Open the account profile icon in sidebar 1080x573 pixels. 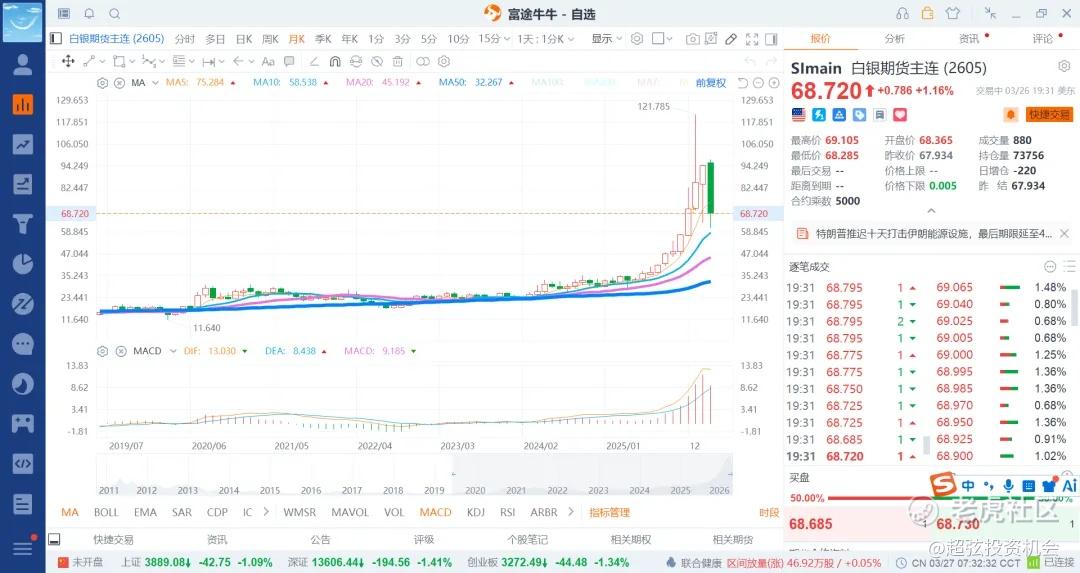click(x=23, y=64)
